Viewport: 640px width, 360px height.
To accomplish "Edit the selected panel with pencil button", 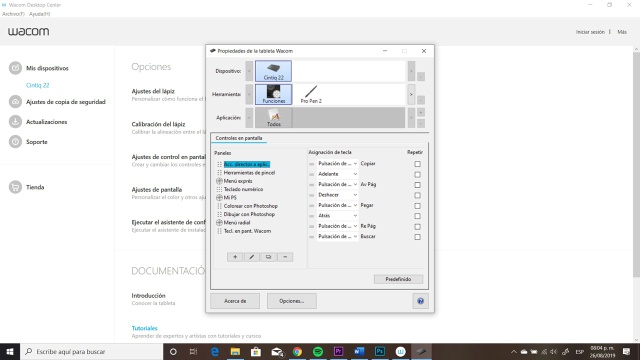I will [252, 257].
